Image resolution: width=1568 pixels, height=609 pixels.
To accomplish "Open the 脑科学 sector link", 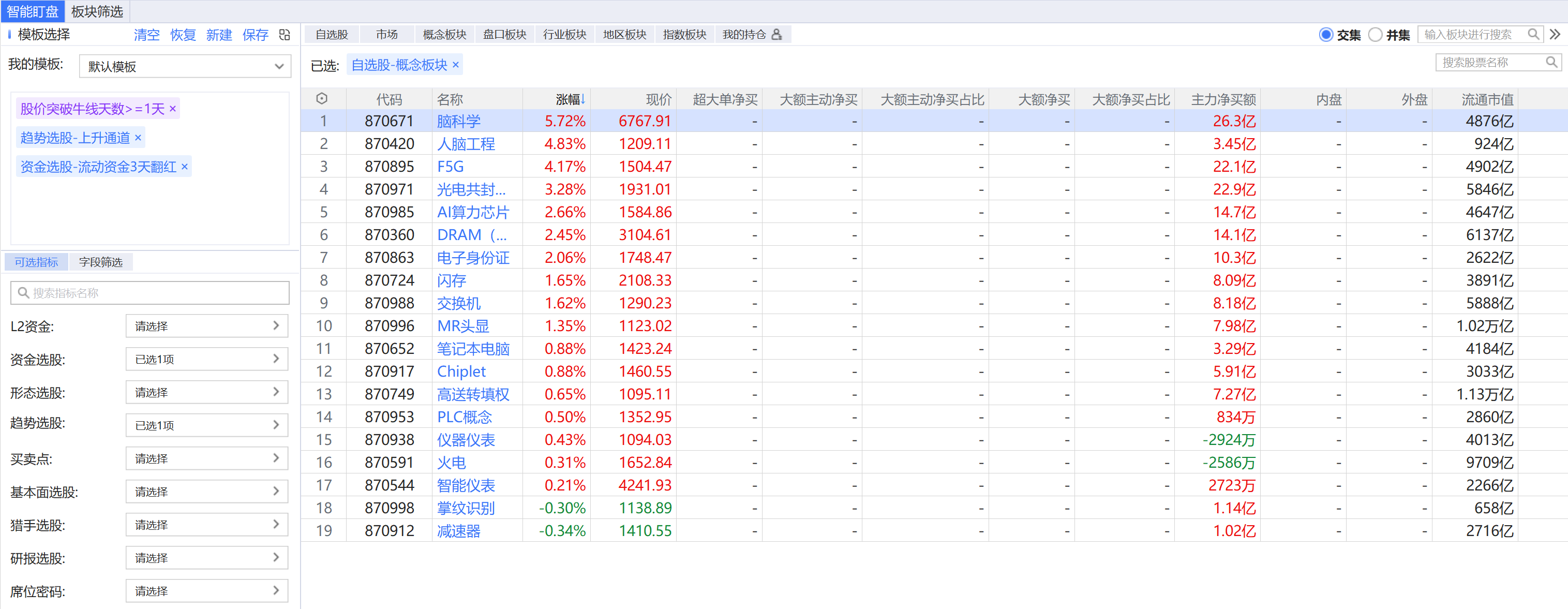I will click(x=459, y=121).
